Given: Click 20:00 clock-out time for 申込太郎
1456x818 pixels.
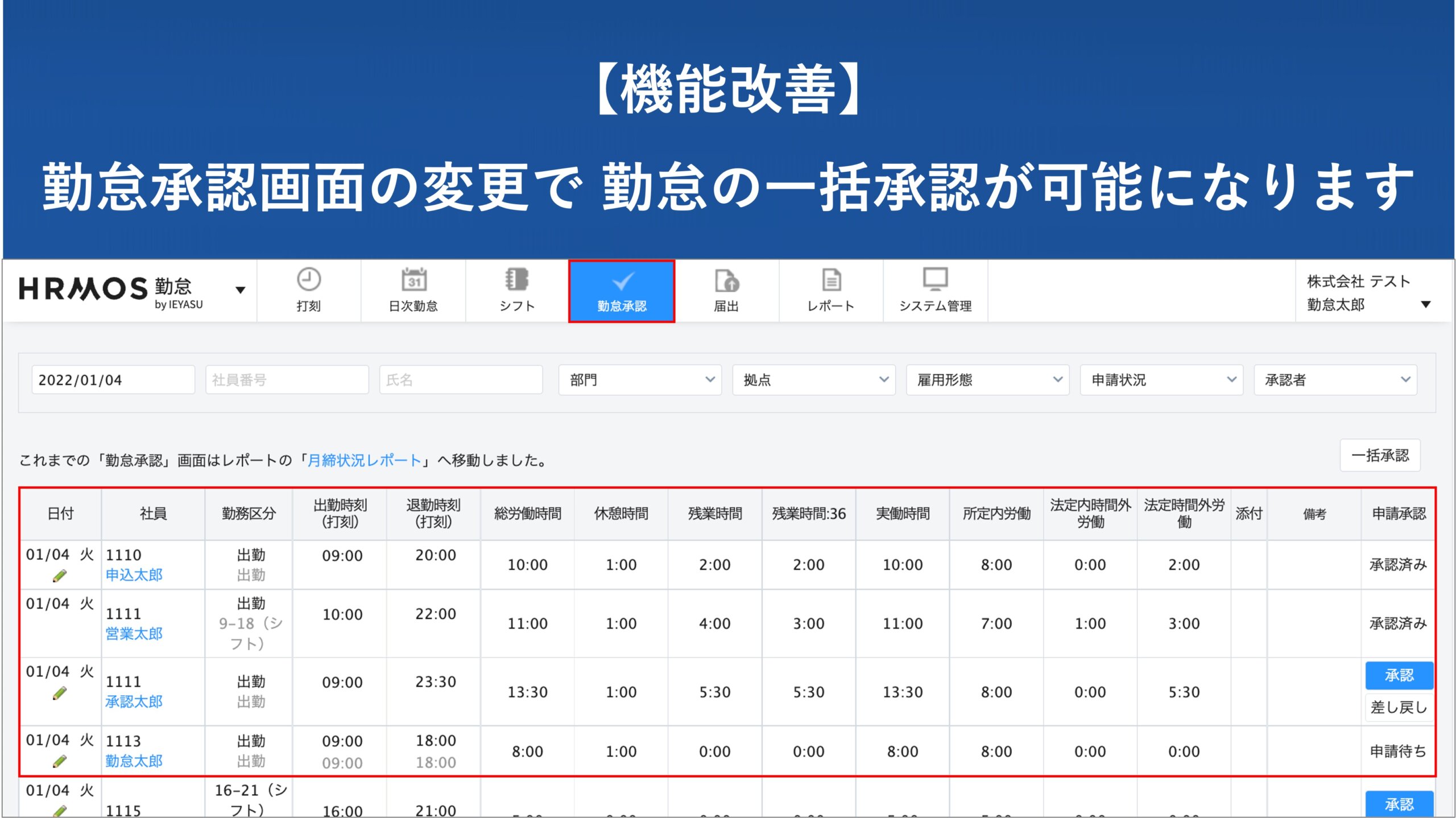Looking at the screenshot, I should click(436, 555).
